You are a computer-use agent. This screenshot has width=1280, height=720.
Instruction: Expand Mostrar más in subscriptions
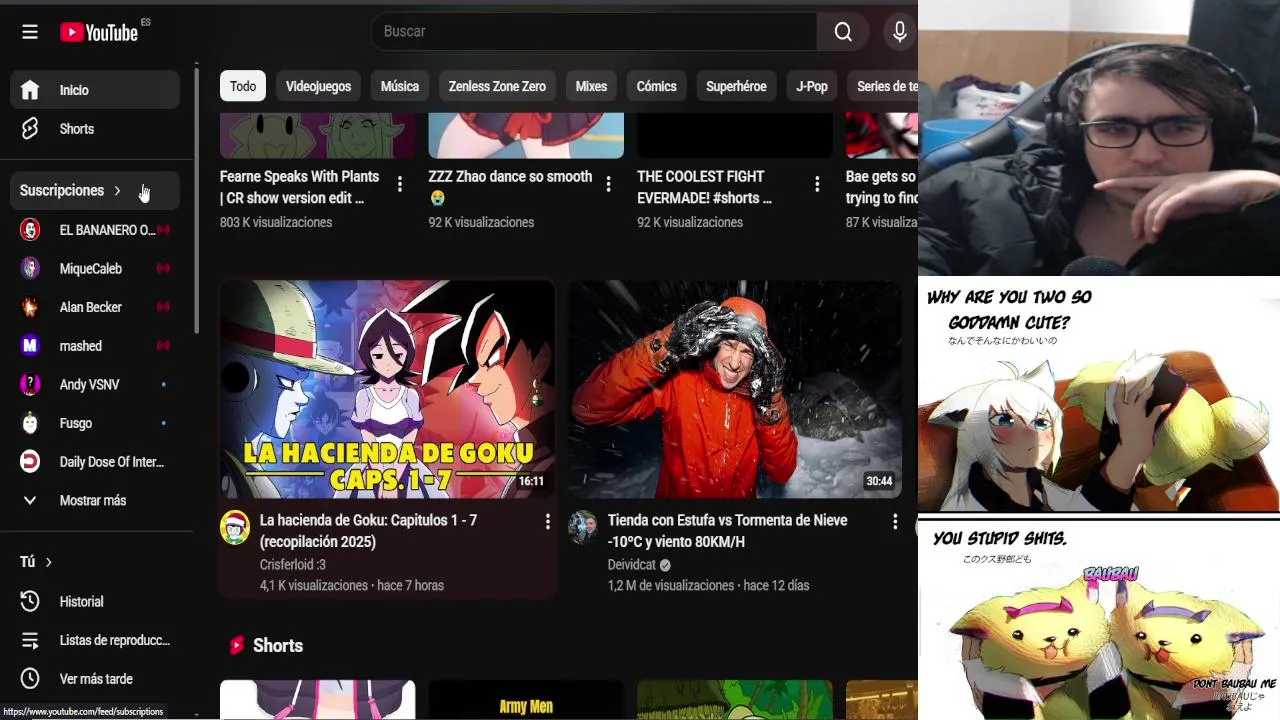click(95, 501)
